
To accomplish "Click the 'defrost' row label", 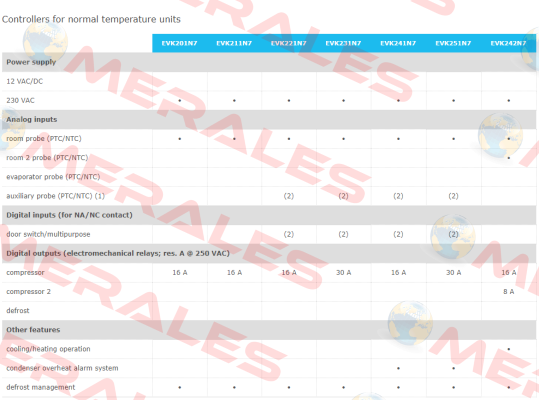I will pos(18,311).
